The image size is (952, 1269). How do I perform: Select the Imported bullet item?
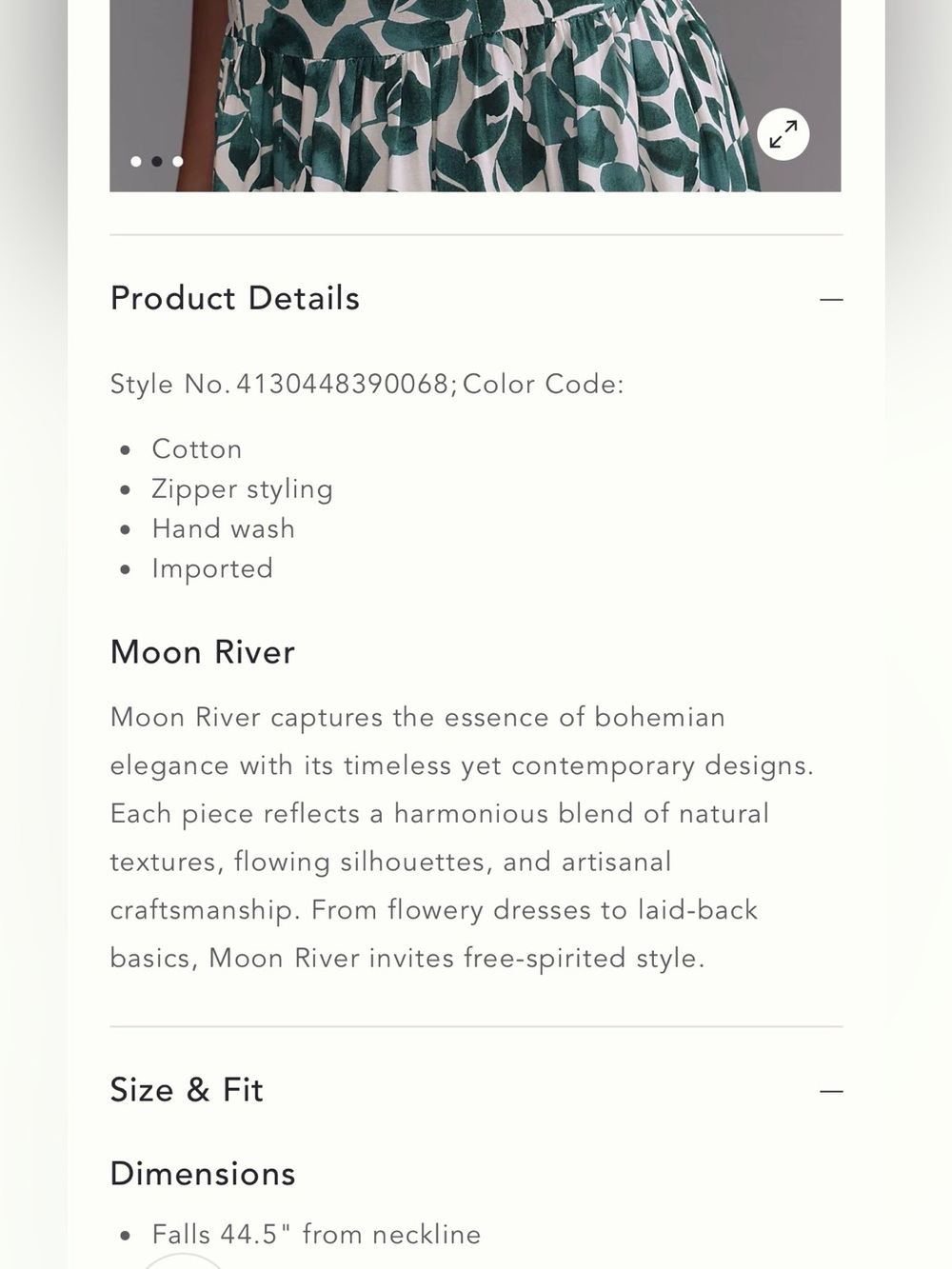click(212, 568)
